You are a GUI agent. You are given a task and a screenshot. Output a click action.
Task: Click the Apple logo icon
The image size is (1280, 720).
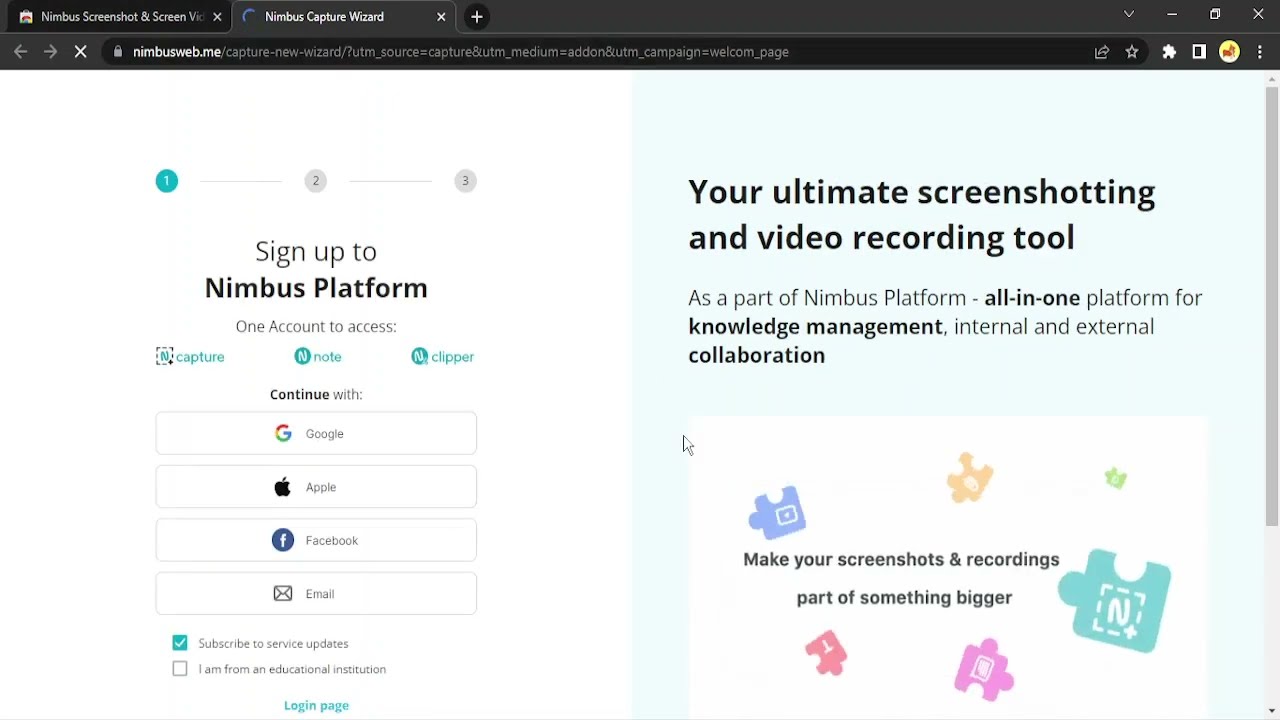pyautogui.click(x=283, y=487)
